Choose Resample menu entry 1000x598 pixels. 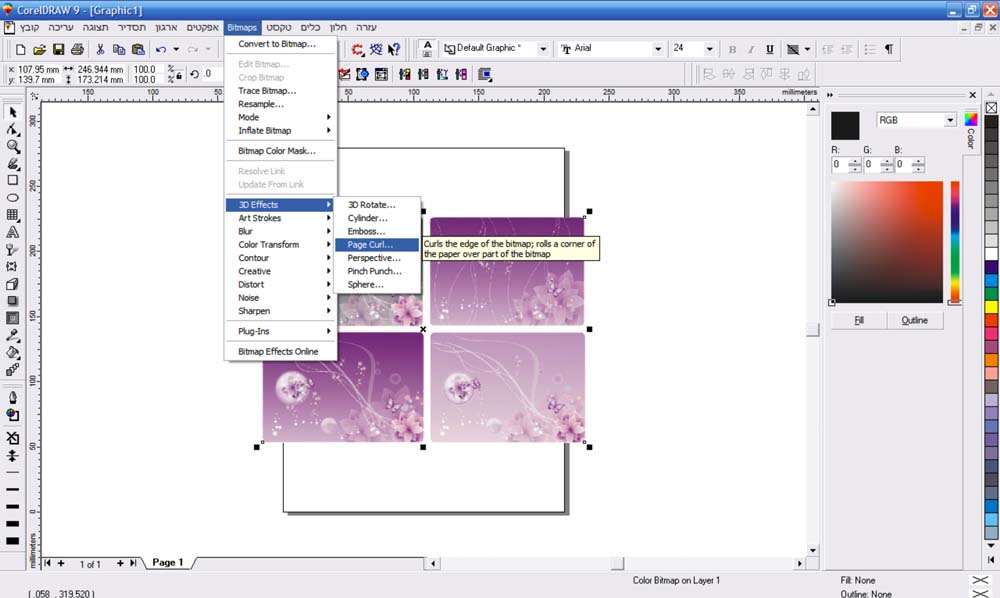click(281, 104)
